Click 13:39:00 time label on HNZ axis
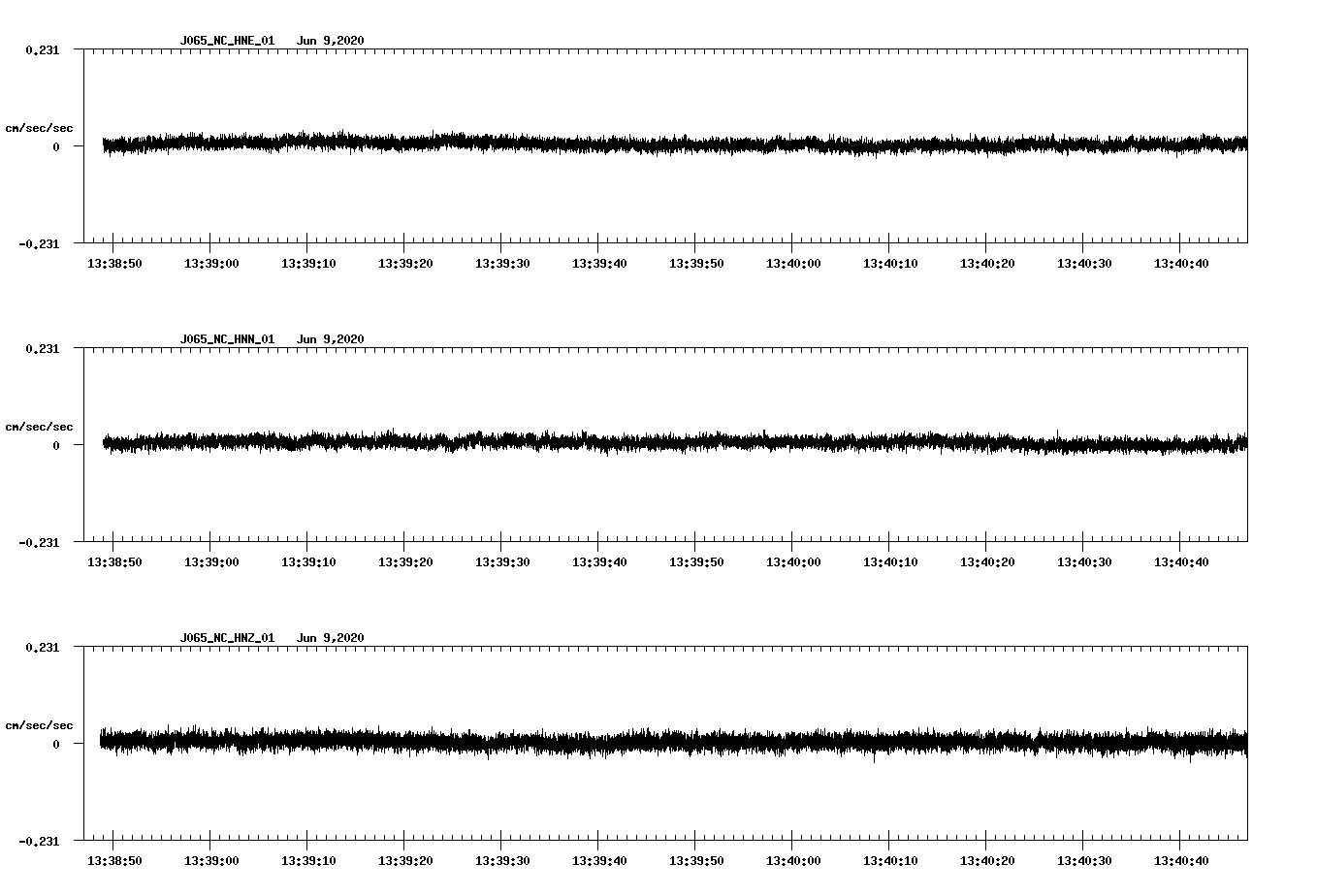The height and width of the screenshot is (896, 1317). (x=211, y=861)
